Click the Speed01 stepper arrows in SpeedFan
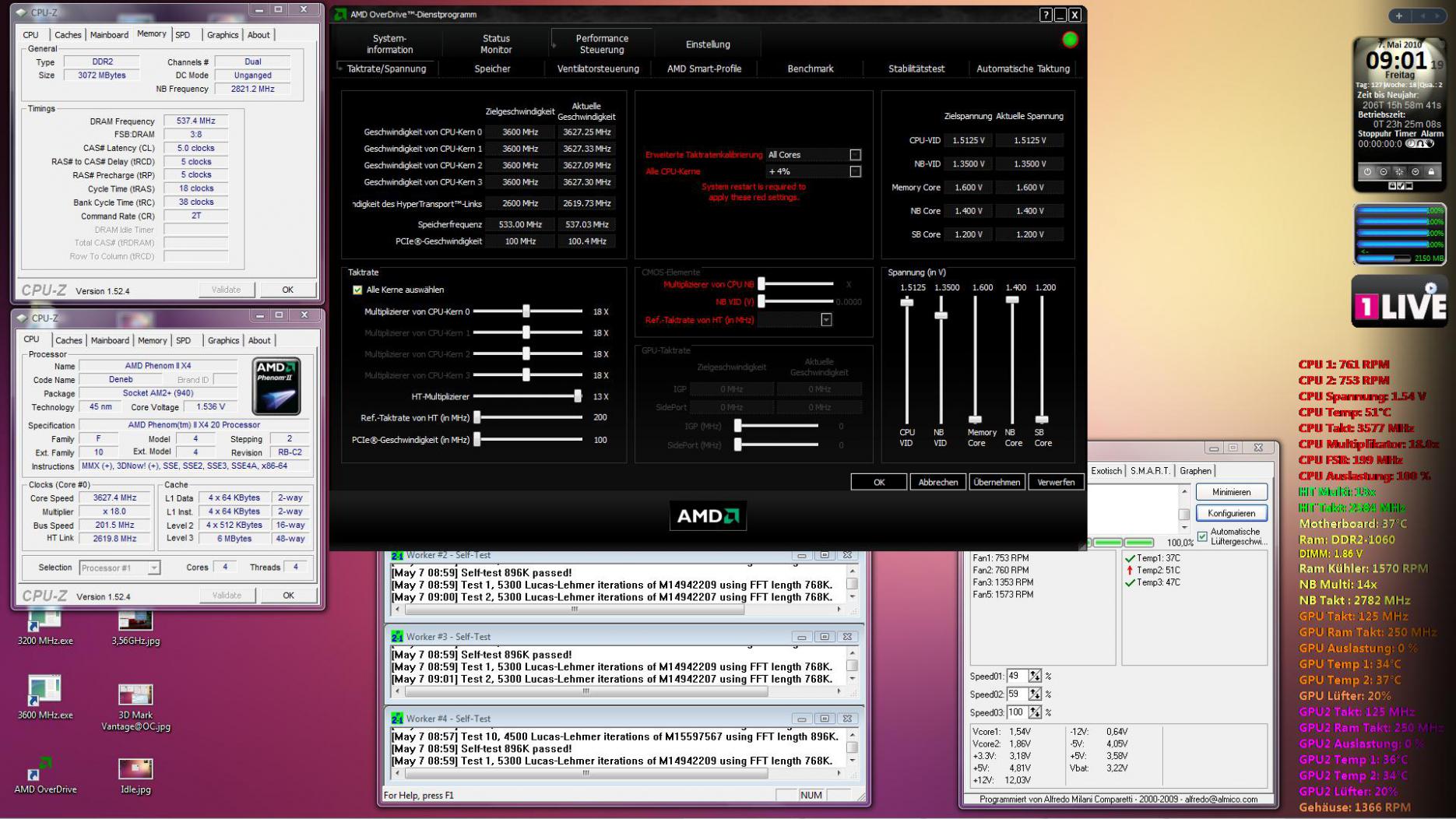 (1034, 676)
